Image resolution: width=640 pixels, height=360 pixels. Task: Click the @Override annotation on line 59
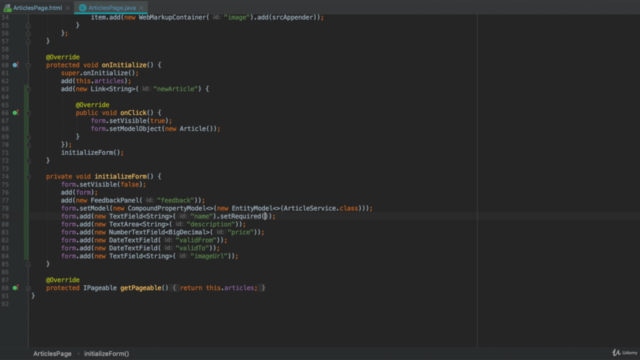tap(62, 57)
